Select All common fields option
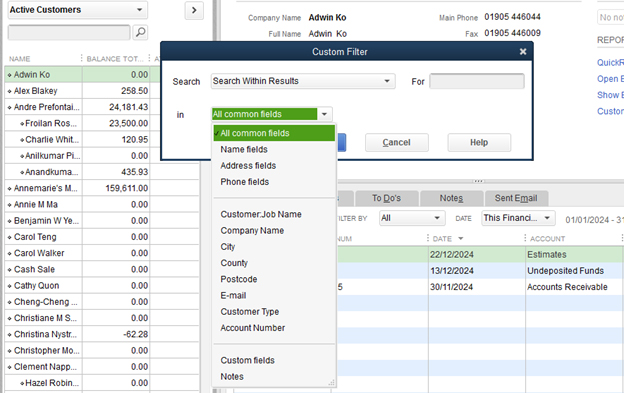Image resolution: width=624 pixels, height=393 pixels. (x=274, y=133)
